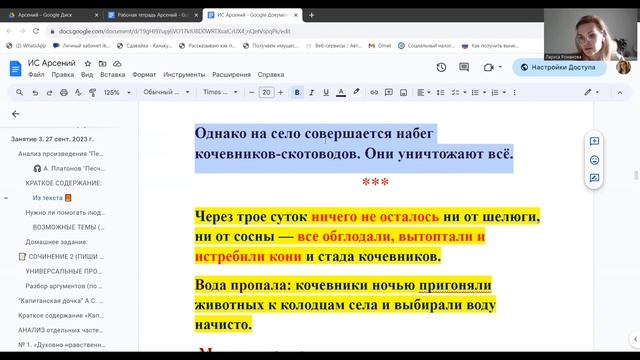Collapse the outline section with dash marker

[6, 198]
